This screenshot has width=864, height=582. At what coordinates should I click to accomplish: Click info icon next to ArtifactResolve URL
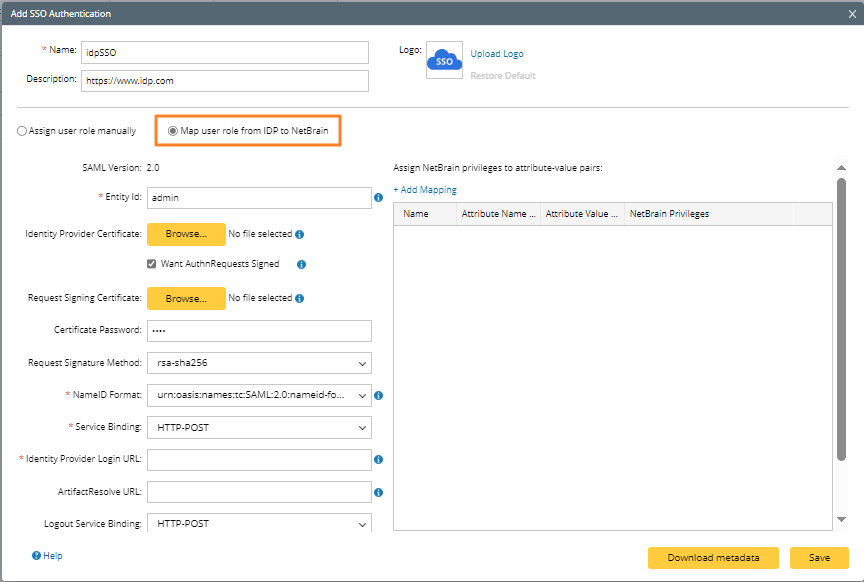pos(379,492)
